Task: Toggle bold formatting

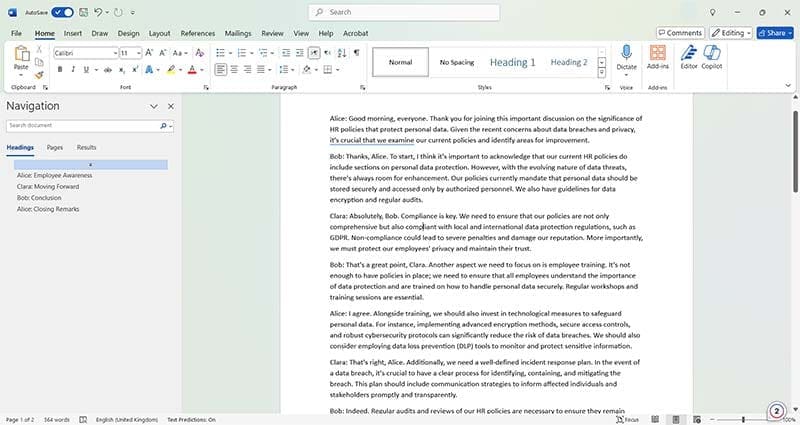Action: [60, 69]
